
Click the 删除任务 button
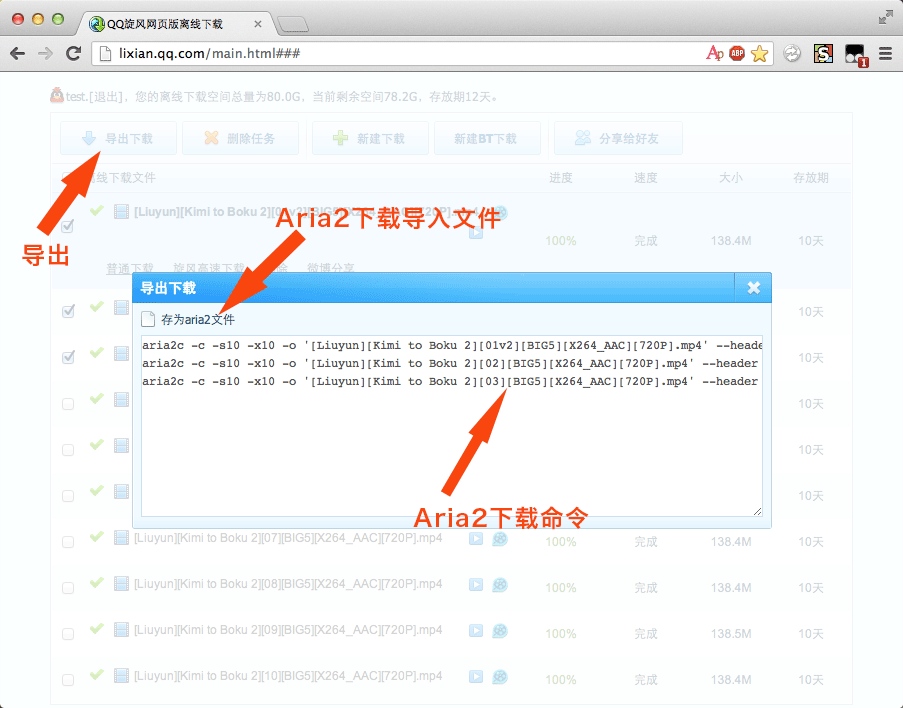(240, 138)
